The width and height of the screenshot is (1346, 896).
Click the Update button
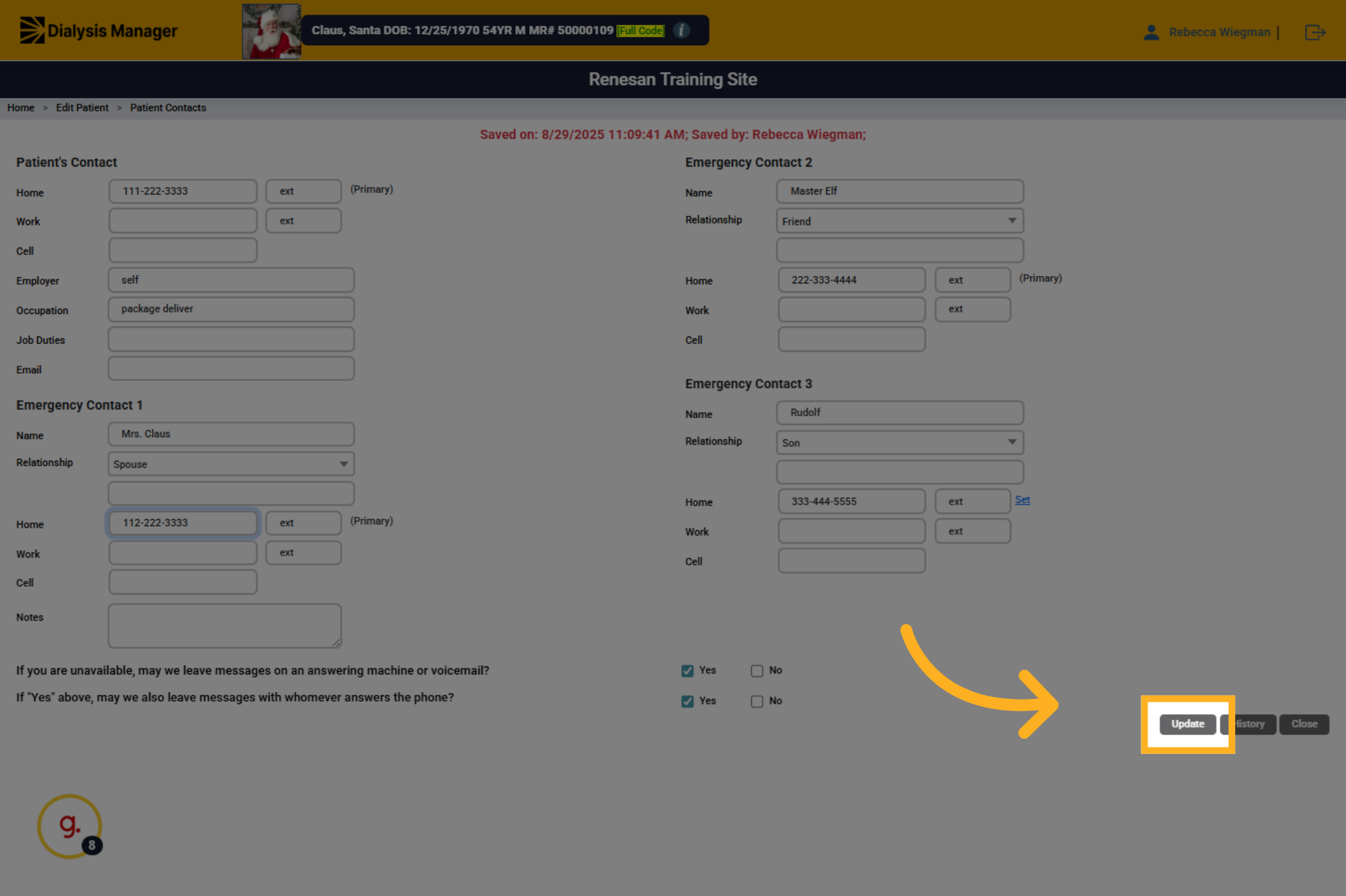(x=1187, y=724)
